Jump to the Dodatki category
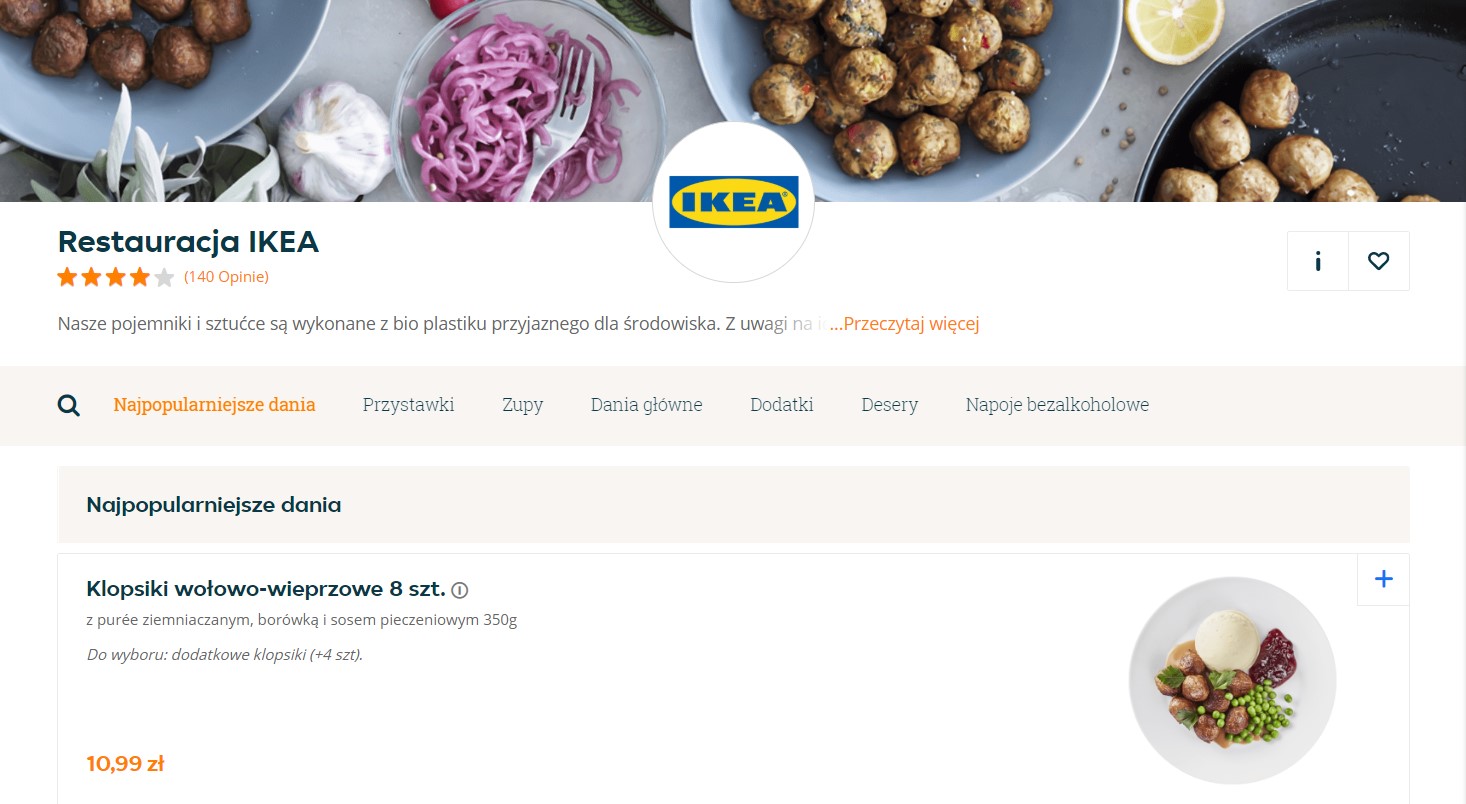 coord(782,405)
